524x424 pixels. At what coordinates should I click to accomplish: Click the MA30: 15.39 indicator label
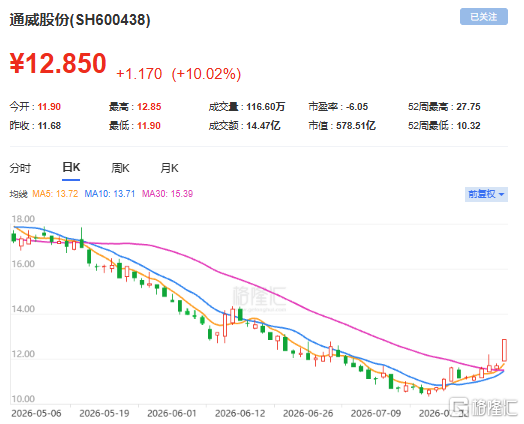[167, 194]
